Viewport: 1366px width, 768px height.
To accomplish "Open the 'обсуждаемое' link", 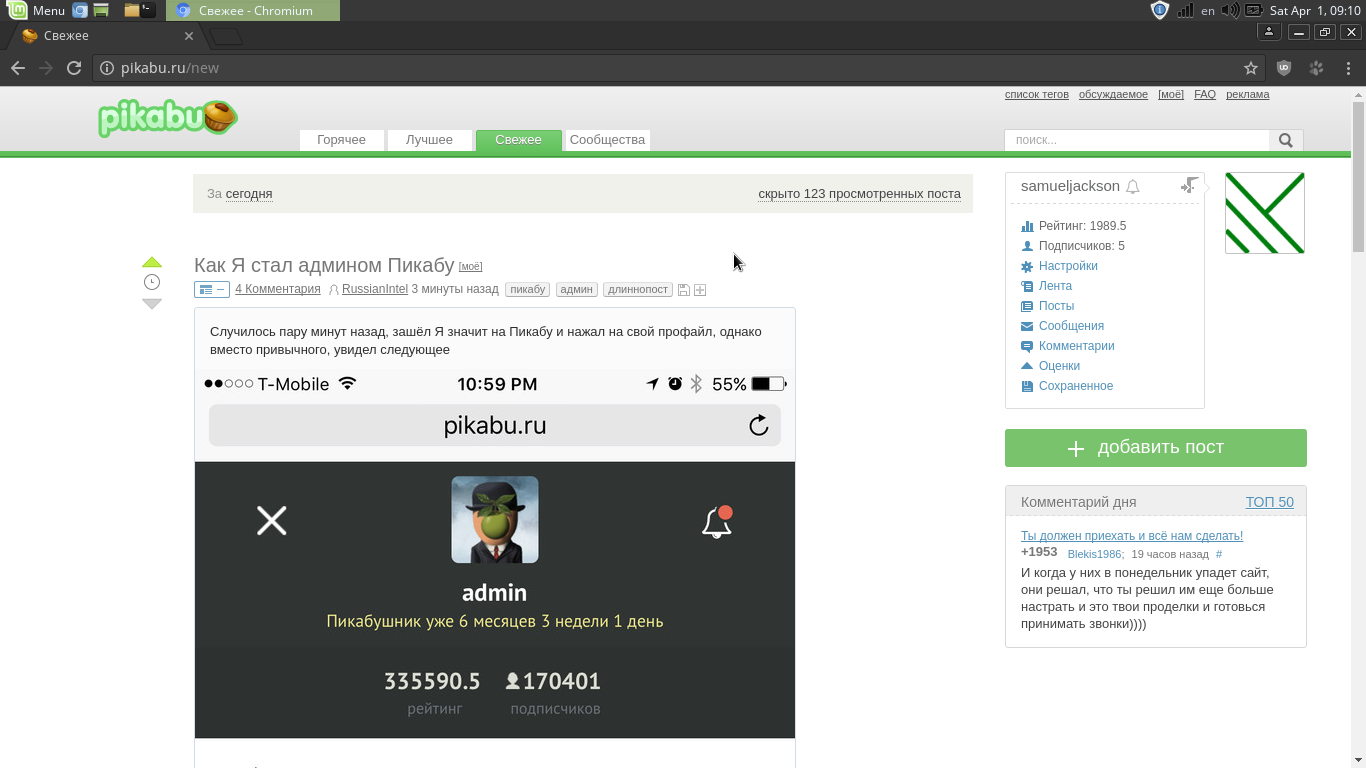I will [1113, 95].
